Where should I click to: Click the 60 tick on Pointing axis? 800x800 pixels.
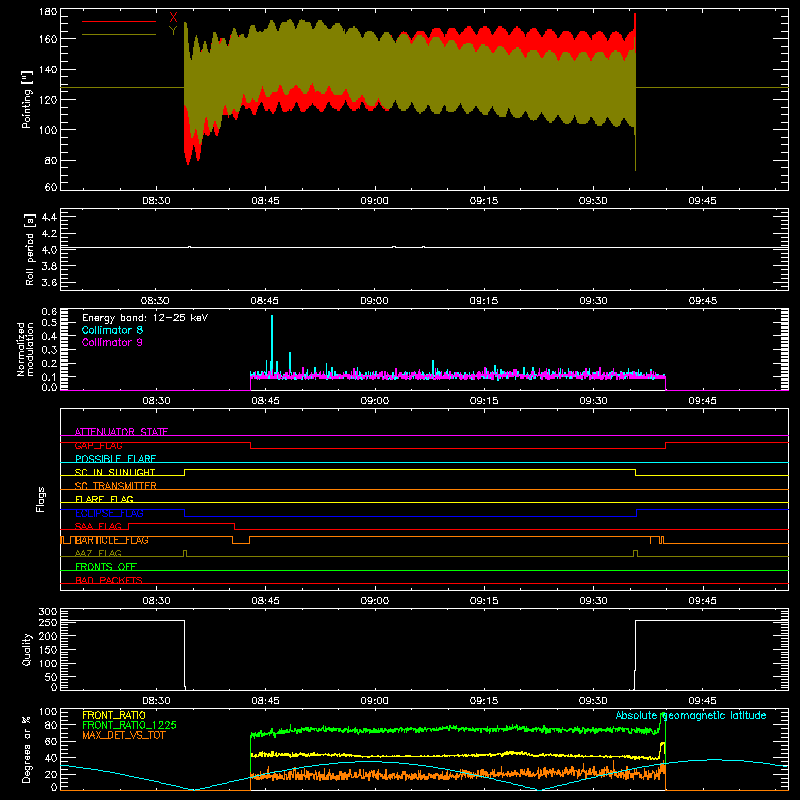(51, 187)
